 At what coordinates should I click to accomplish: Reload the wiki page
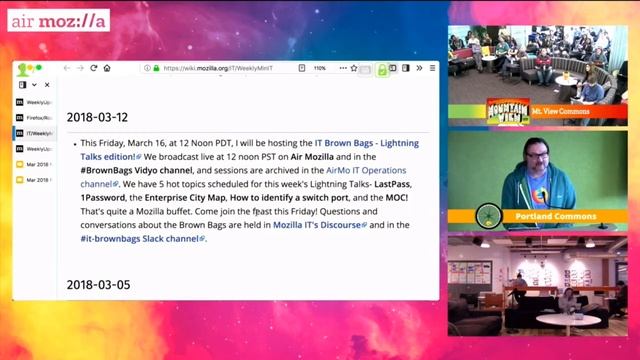click(x=93, y=68)
